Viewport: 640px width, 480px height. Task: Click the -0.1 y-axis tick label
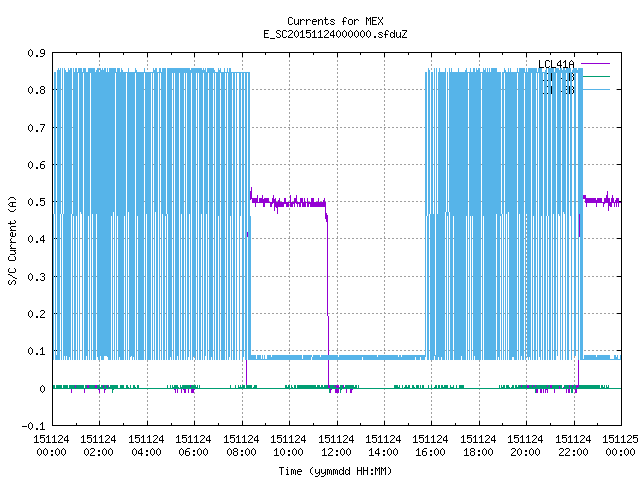(33, 426)
